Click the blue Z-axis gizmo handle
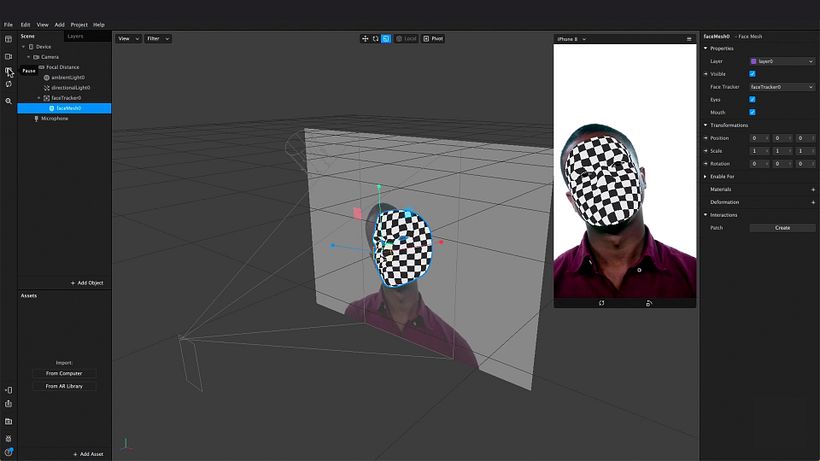 [333, 245]
